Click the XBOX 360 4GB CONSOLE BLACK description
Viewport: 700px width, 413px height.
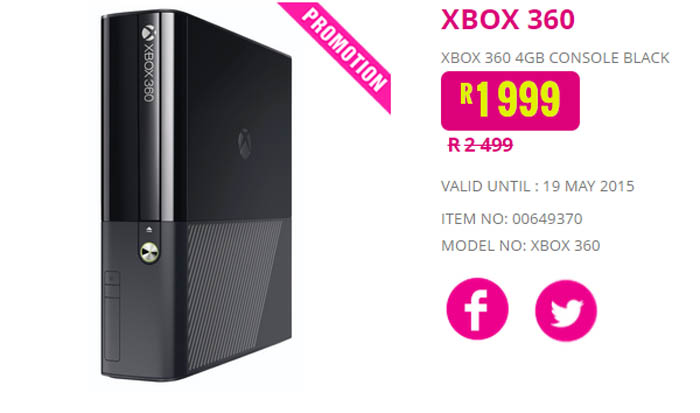pos(555,58)
